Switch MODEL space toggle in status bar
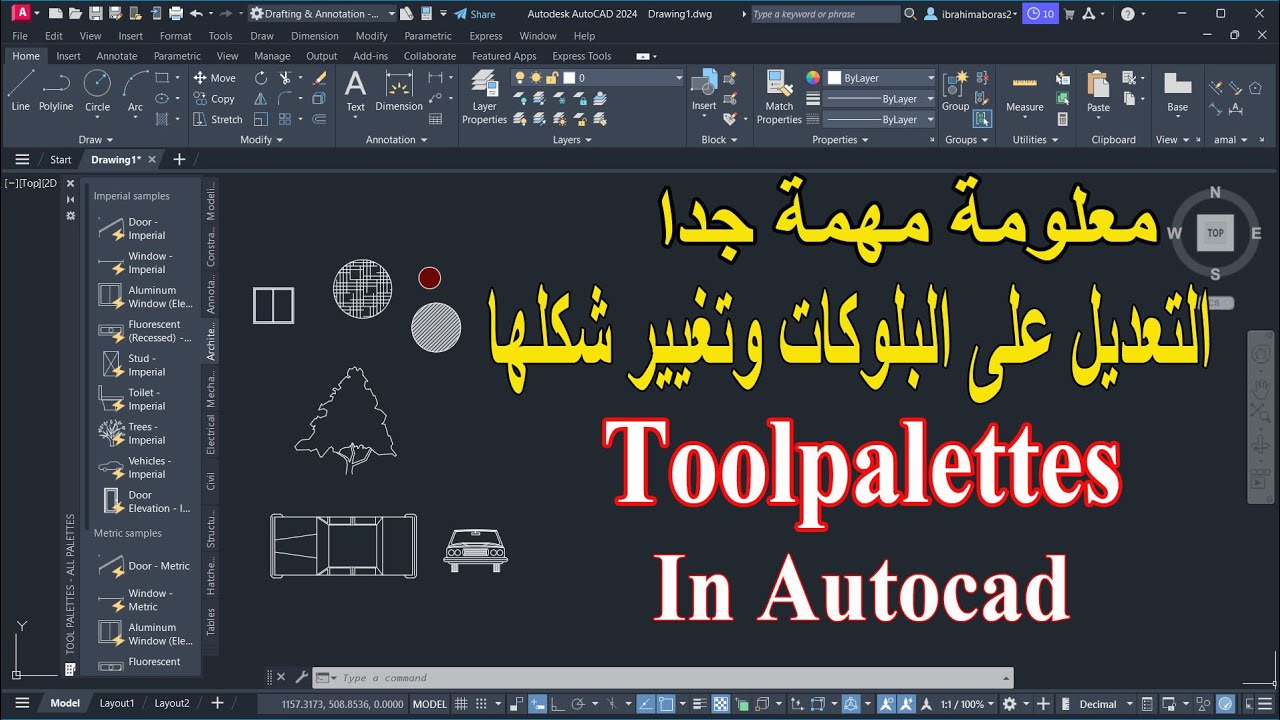1280x720 pixels. 430,704
